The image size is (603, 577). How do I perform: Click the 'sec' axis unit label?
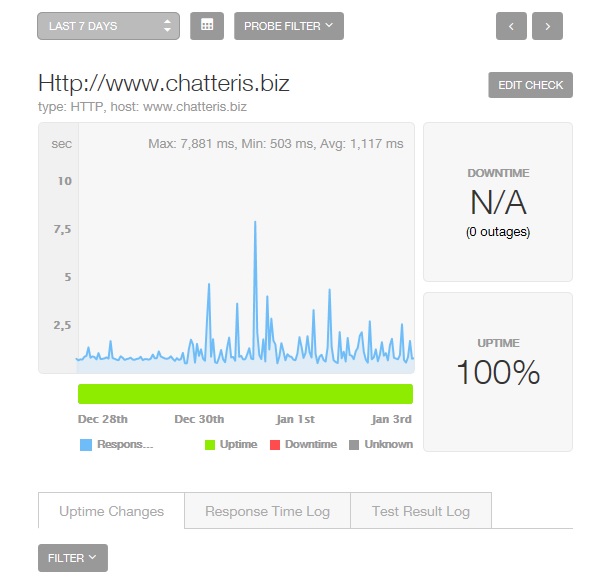[62, 143]
